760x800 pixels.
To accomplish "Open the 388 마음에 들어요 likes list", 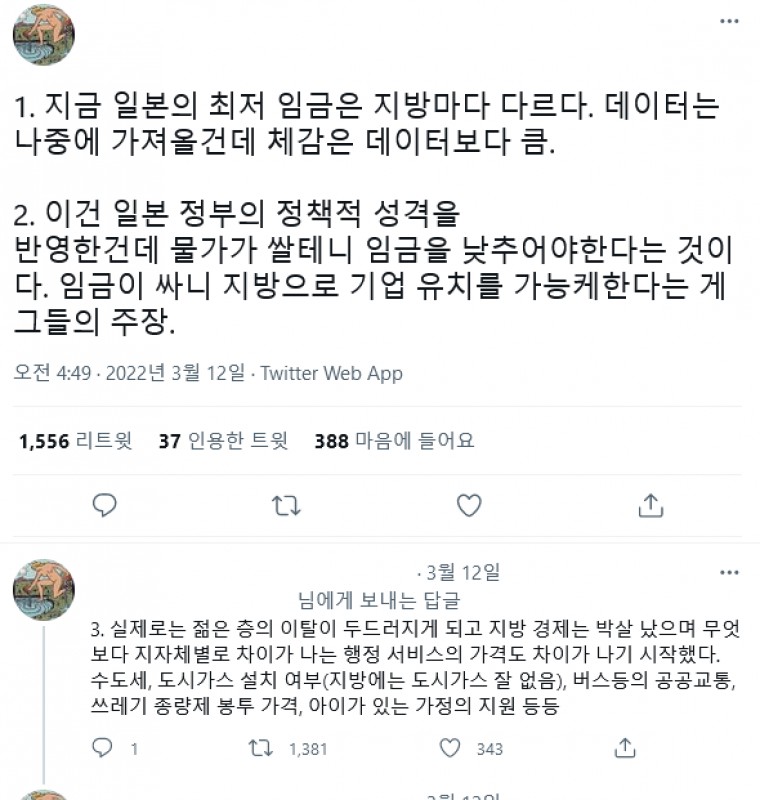I will tap(393, 441).
